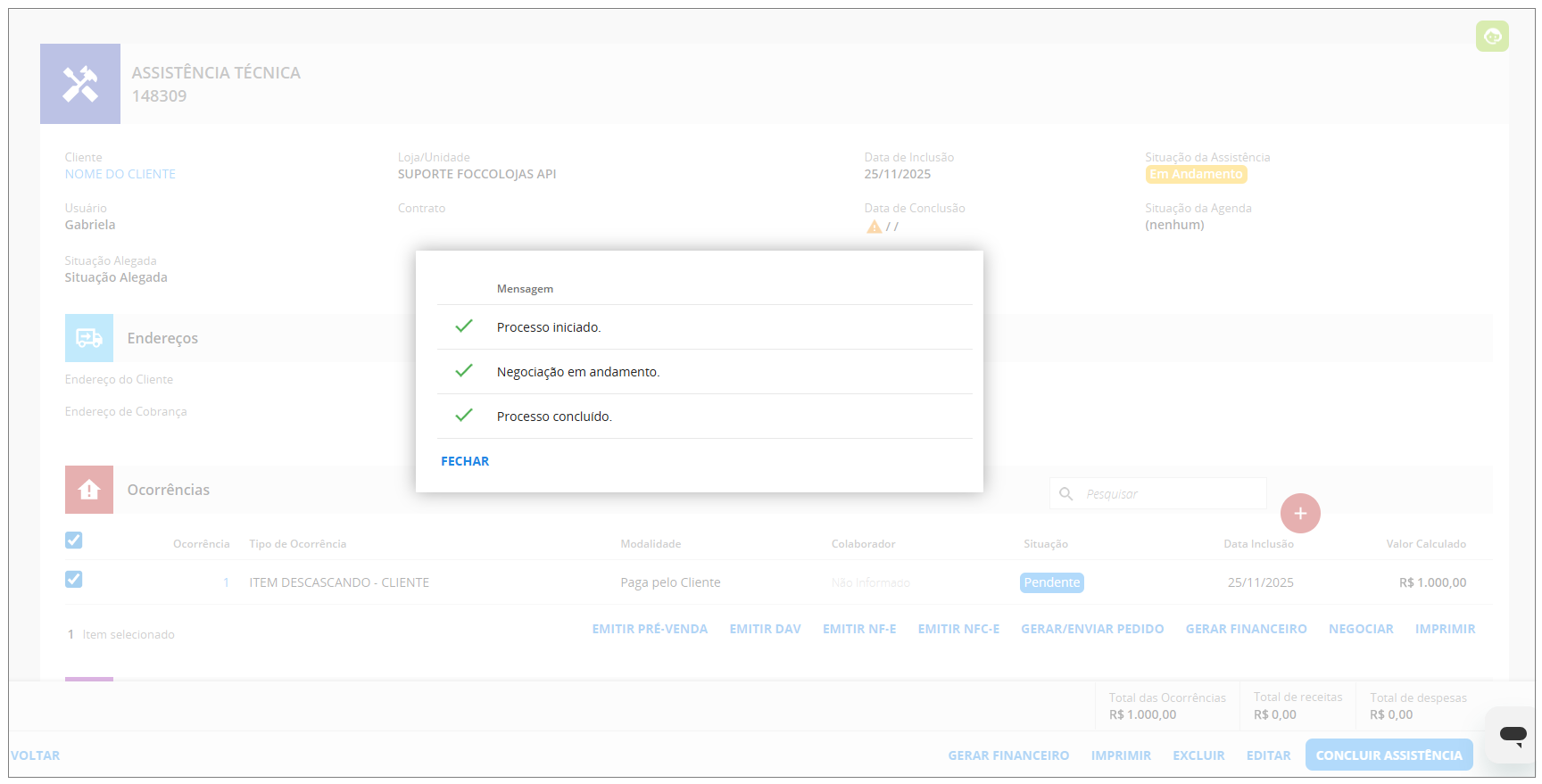The image size is (1542, 784).
Task: Click the Pendente status badge
Action: (1051, 582)
